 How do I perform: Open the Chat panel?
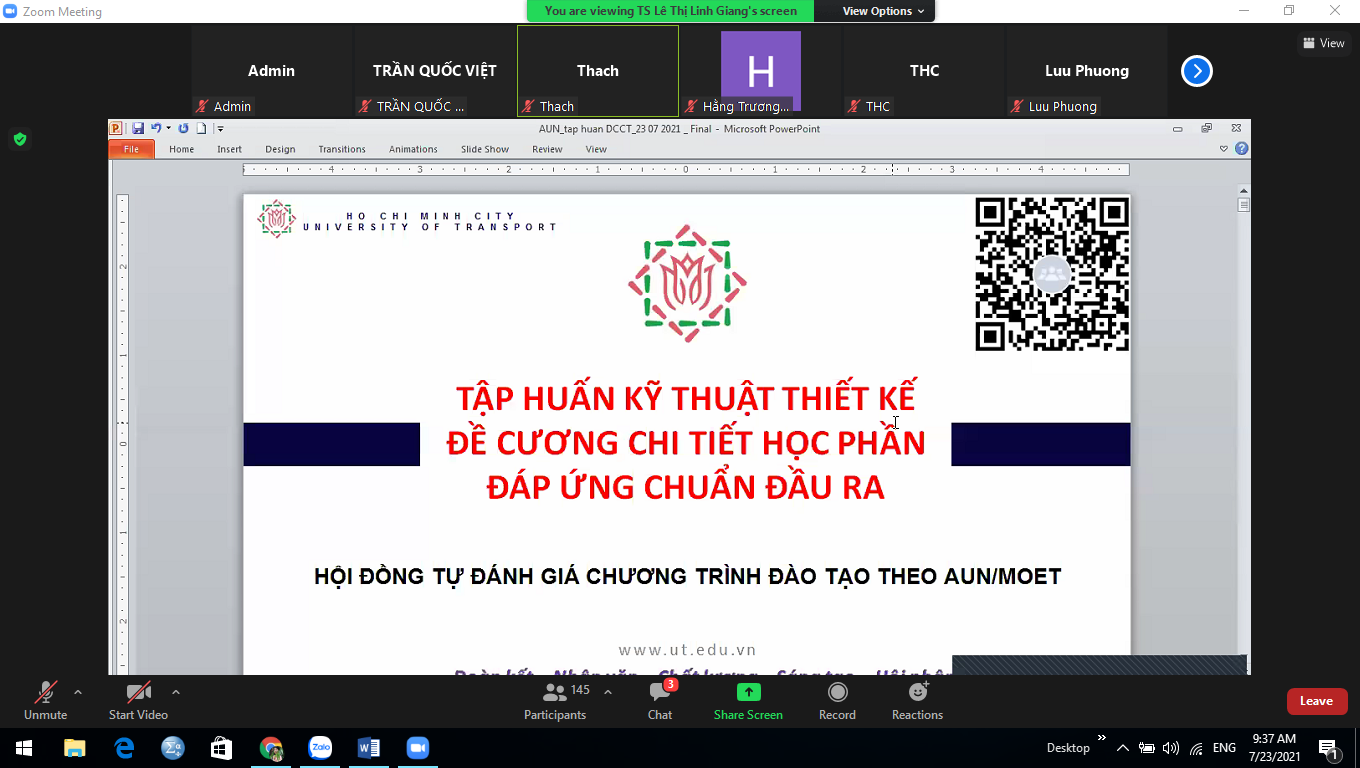[660, 700]
